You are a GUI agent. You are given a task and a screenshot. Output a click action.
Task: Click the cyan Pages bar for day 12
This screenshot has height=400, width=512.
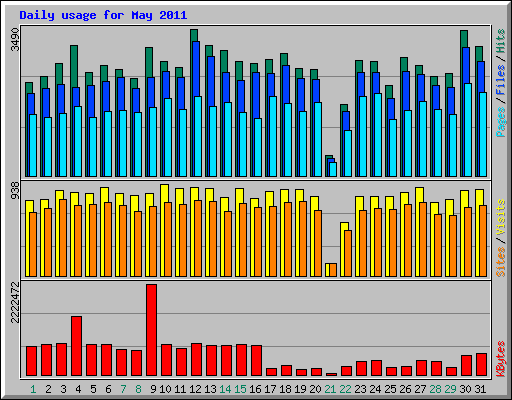tap(198, 137)
